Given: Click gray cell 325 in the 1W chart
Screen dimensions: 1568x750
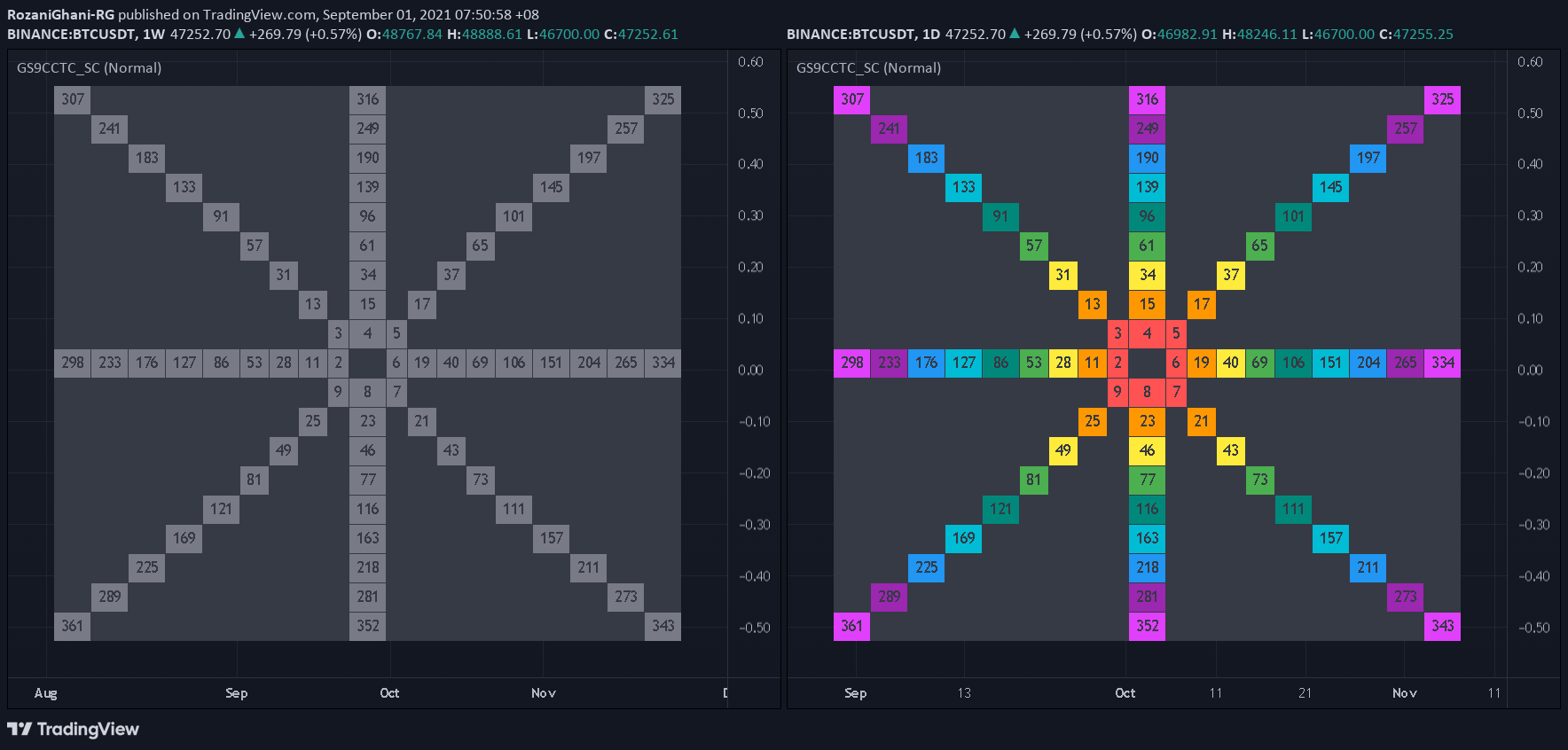Looking at the screenshot, I should tap(662, 99).
